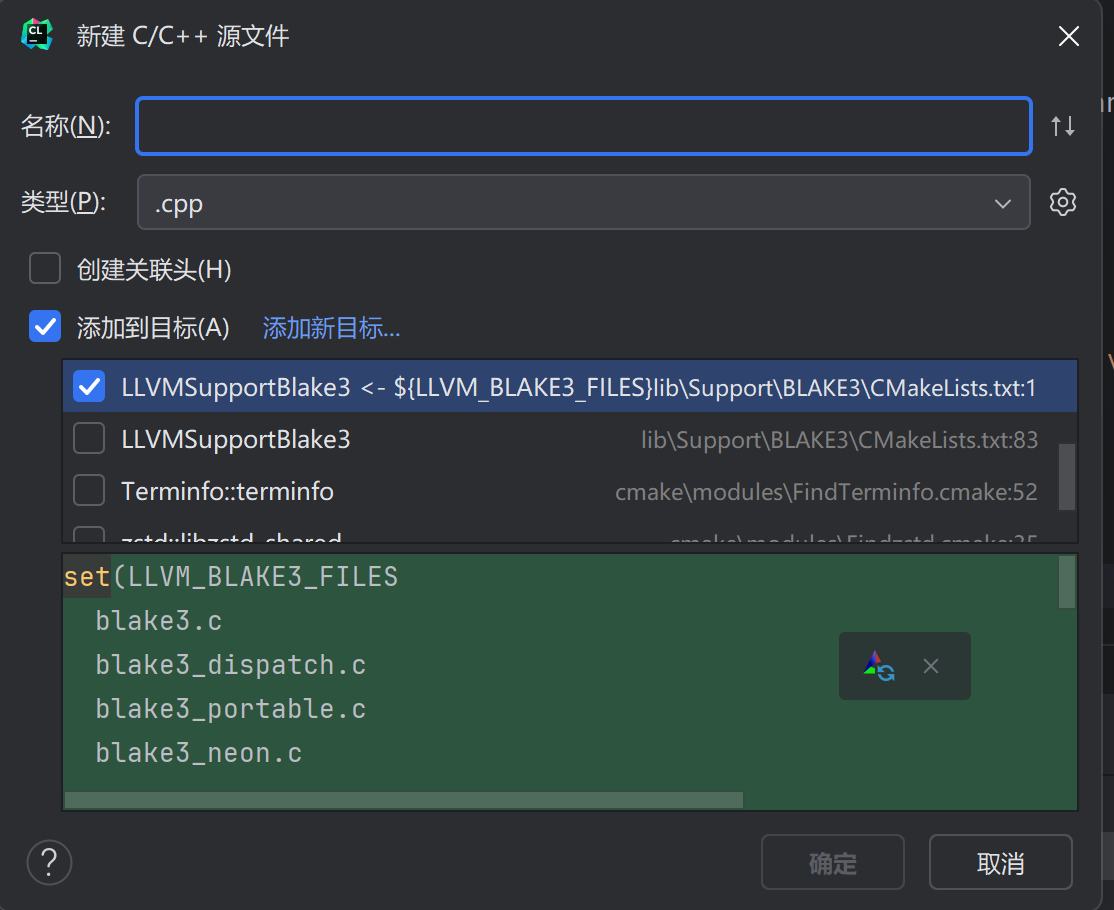1114x910 pixels.
Task: Click the CMake preview vertical scrollbar
Action: 1066,582
